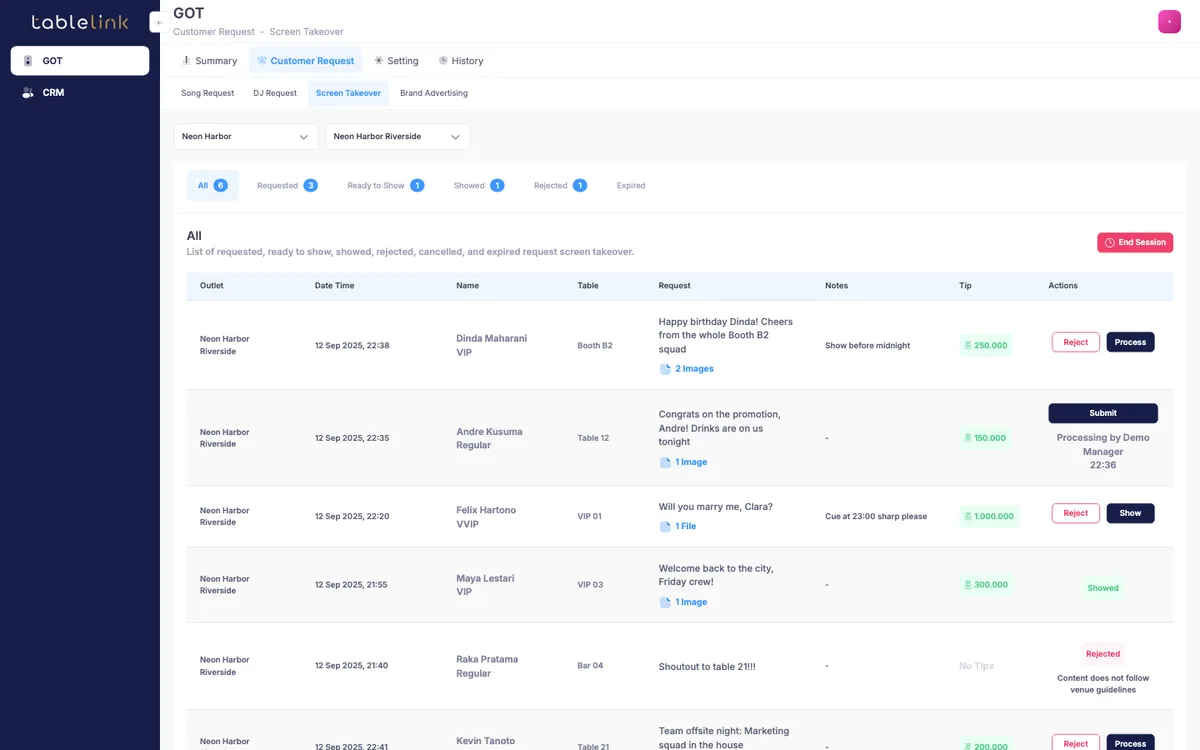Open the 1 File attachment link

coord(685,526)
